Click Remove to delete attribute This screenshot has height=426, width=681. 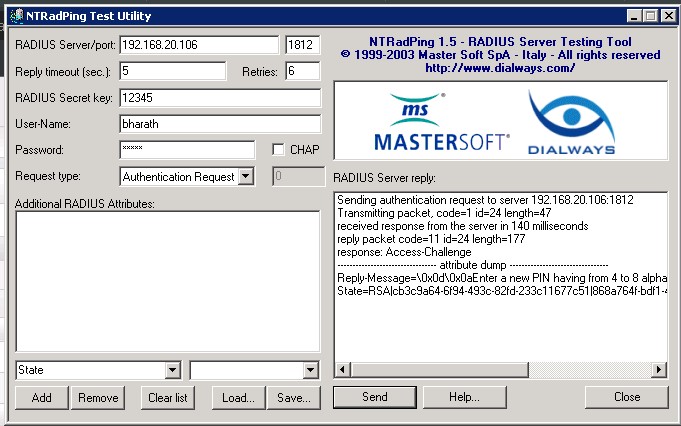[98, 397]
